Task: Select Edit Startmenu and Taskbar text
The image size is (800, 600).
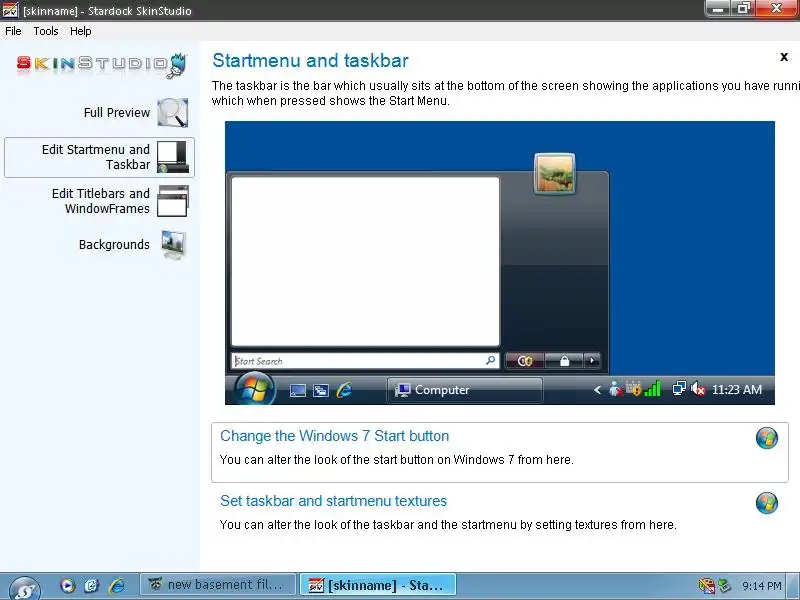Action: 96,157
